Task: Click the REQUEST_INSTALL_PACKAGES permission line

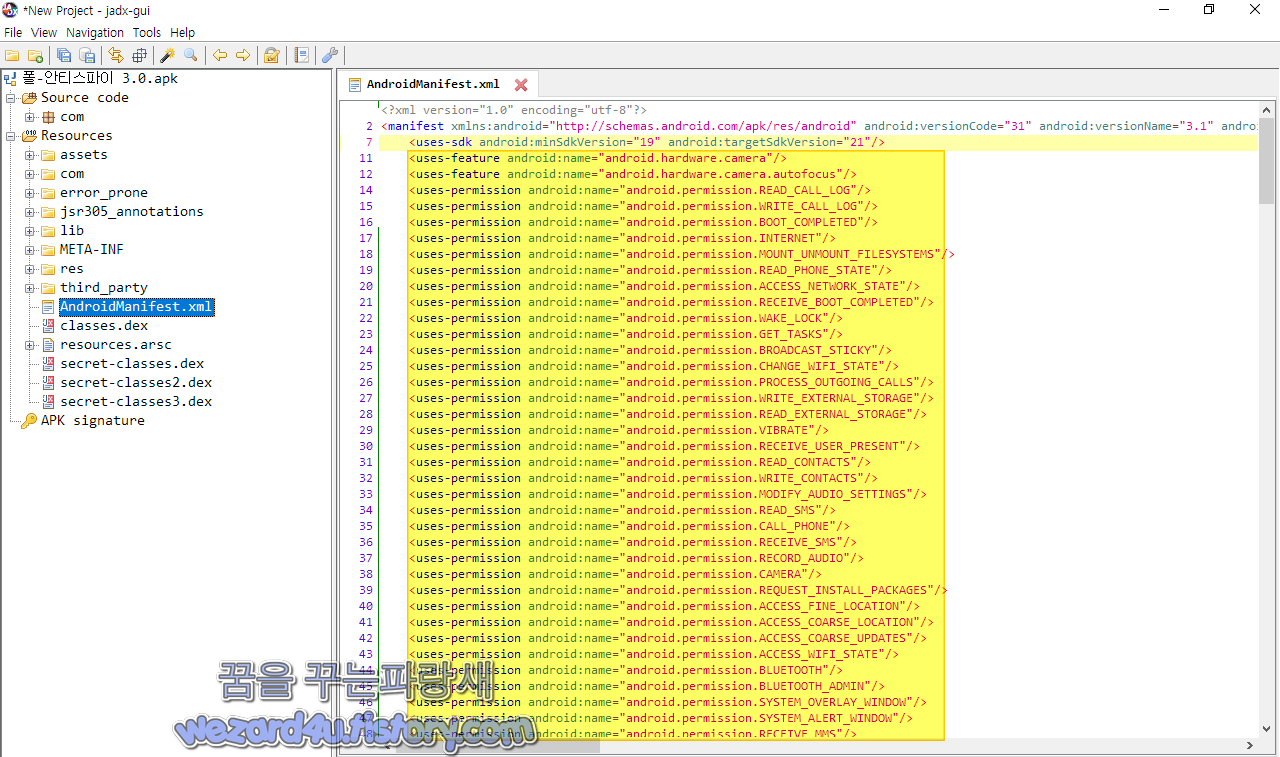Action: click(679, 590)
